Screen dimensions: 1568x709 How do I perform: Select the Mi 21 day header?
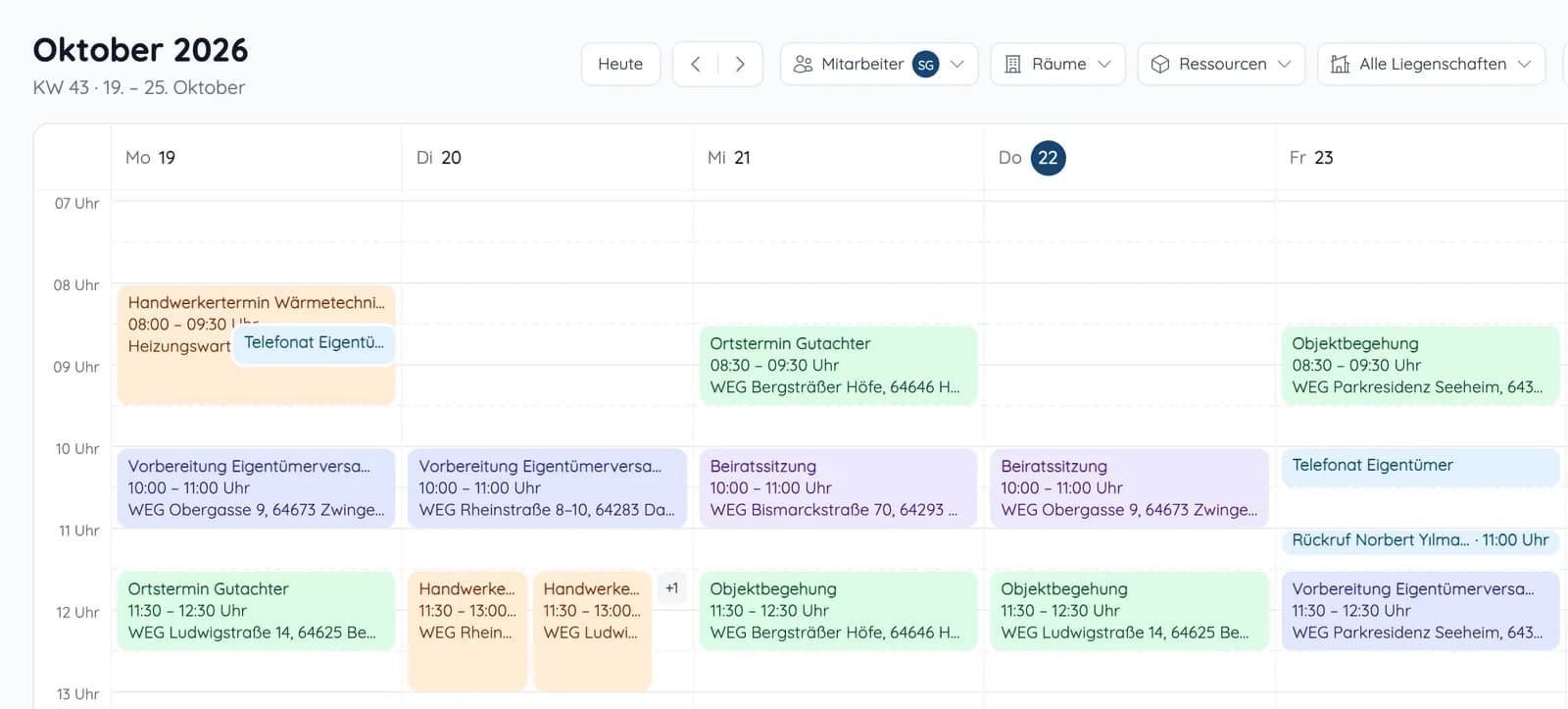click(729, 158)
